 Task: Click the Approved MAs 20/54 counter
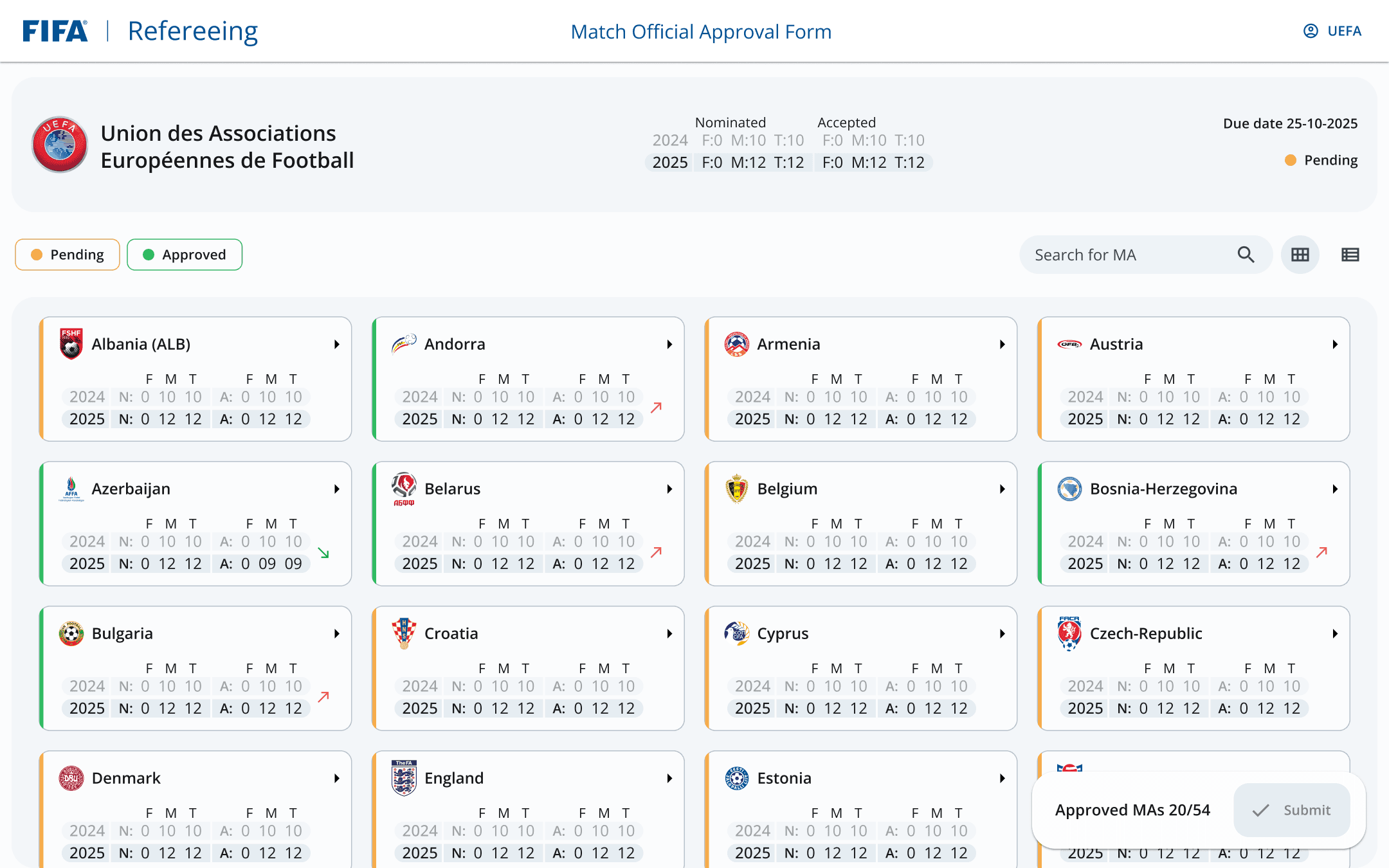(x=1132, y=810)
